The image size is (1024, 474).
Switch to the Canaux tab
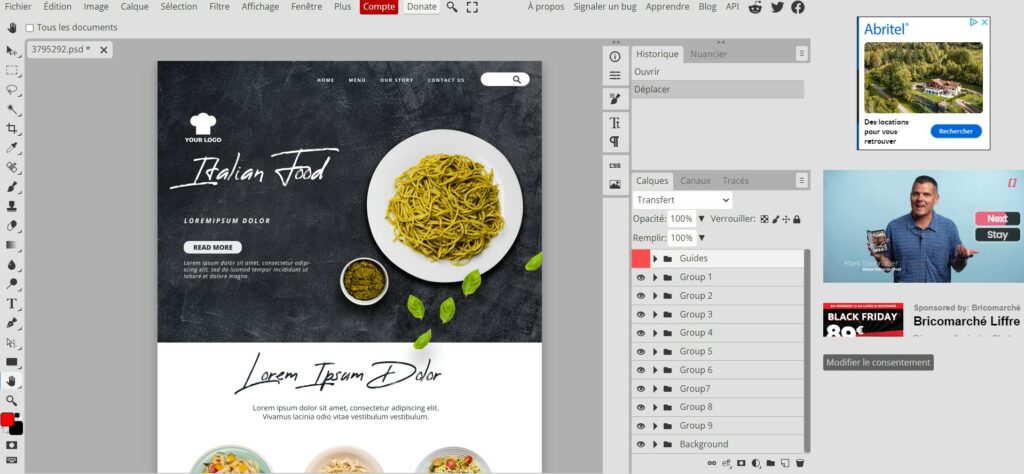tap(695, 181)
